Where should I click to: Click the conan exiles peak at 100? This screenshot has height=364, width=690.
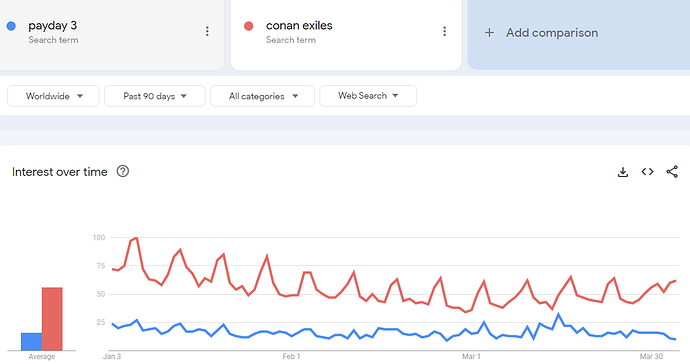pos(136,238)
